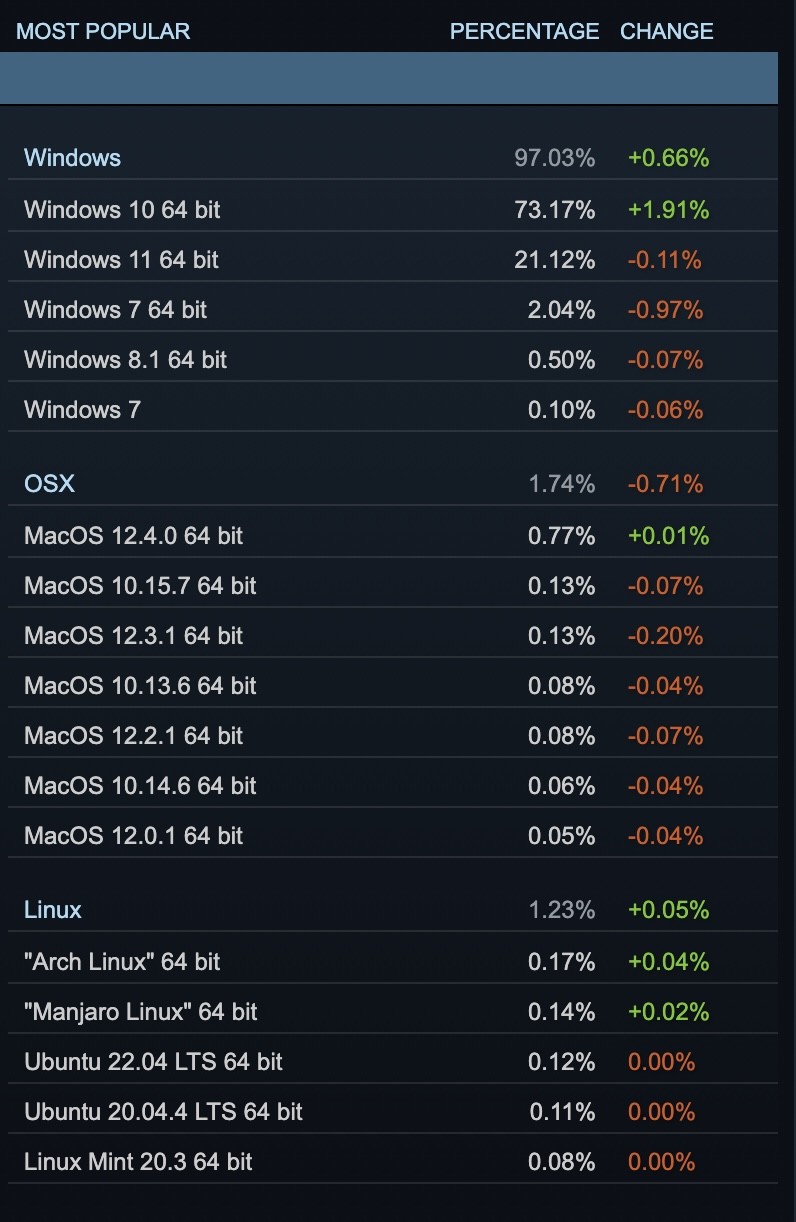Choose the Windows 8.1 64 bit row
The image size is (796, 1222).
coord(392,359)
